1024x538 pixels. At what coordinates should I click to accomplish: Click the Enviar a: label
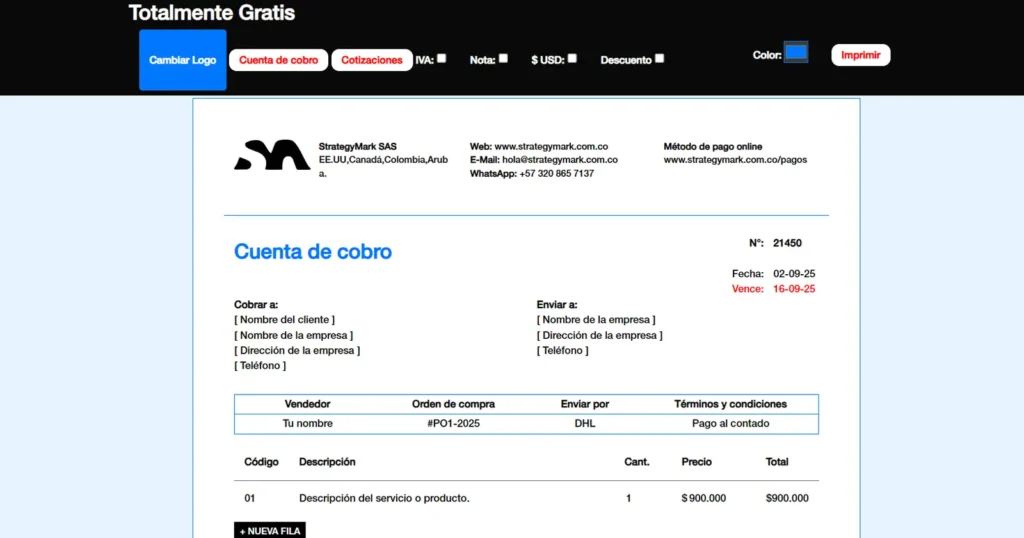557,304
